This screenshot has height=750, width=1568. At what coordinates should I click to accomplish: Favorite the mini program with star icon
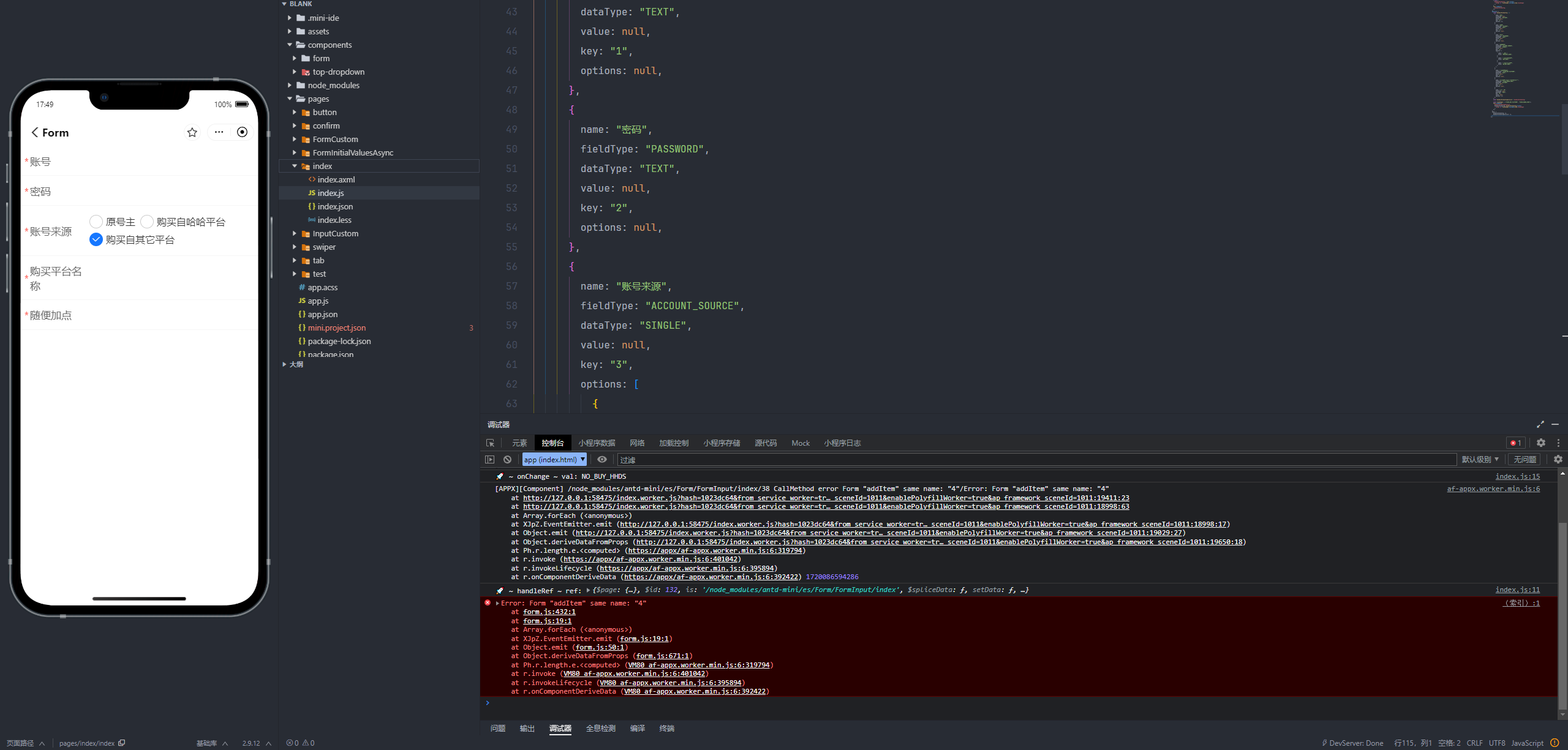[x=192, y=132]
